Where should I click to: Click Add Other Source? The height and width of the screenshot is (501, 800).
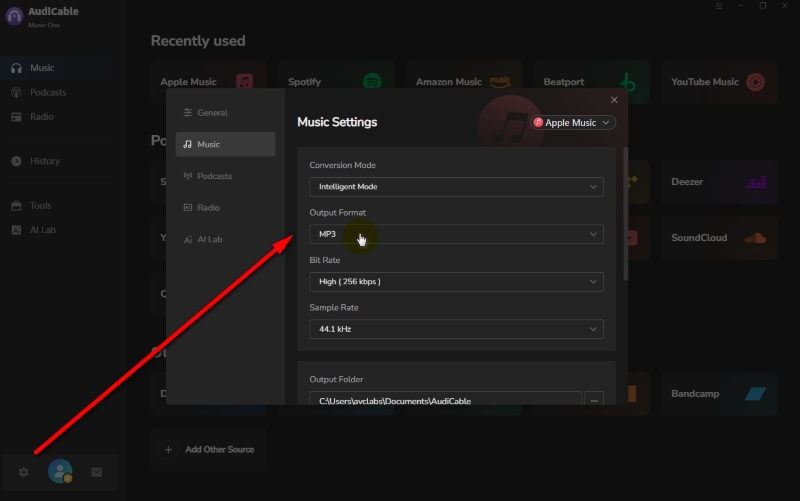[208, 449]
